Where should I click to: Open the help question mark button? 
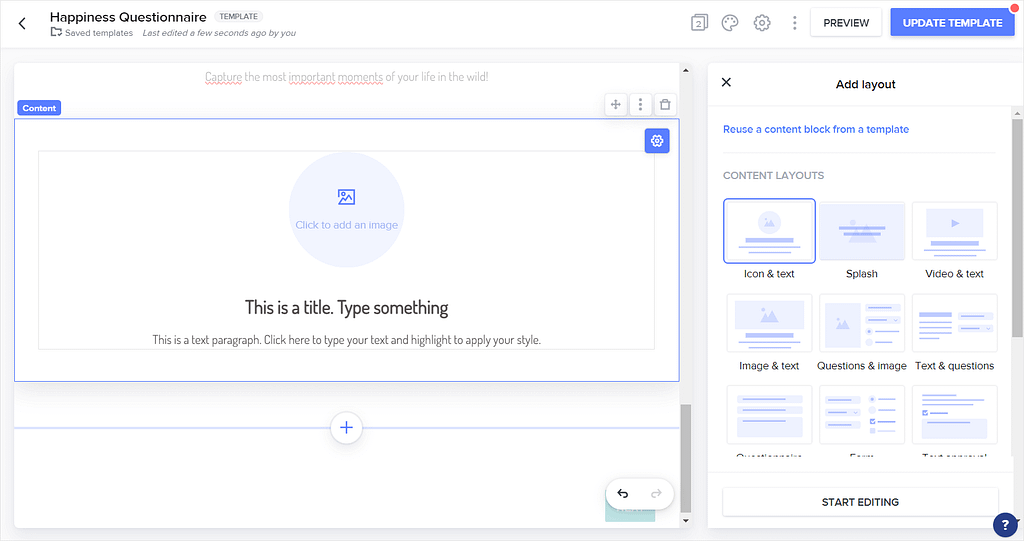(1005, 525)
